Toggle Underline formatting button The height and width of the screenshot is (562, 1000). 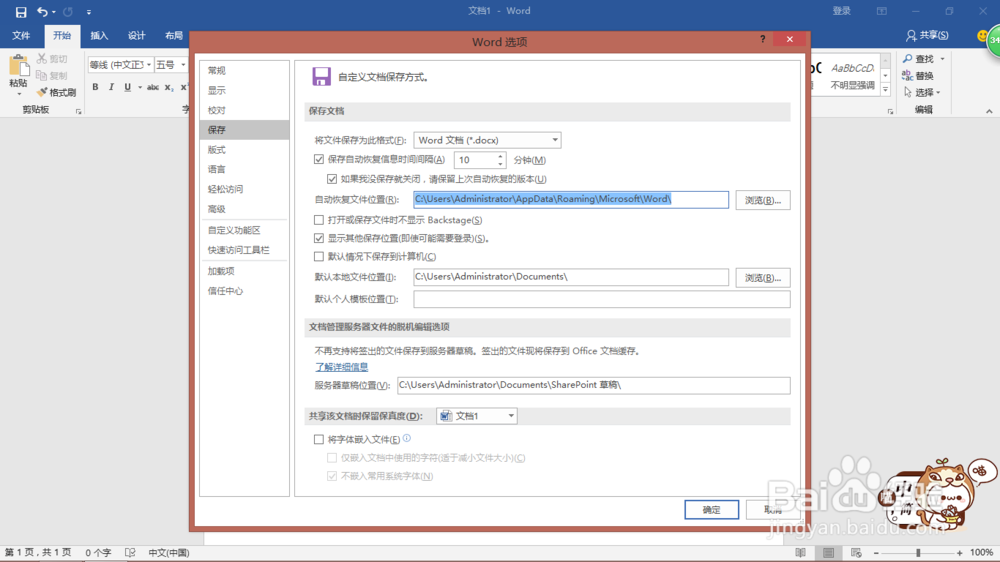click(x=128, y=87)
